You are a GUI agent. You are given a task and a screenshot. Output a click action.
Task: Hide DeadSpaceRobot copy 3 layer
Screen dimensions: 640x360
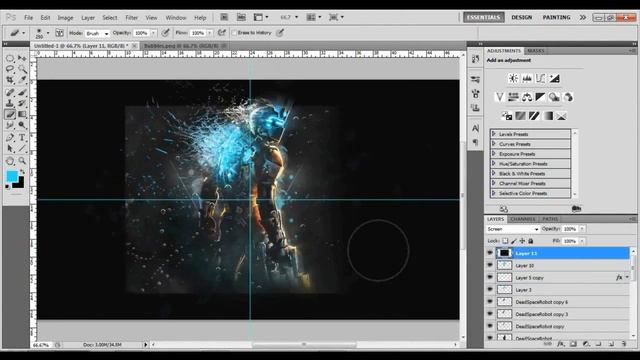(490, 314)
